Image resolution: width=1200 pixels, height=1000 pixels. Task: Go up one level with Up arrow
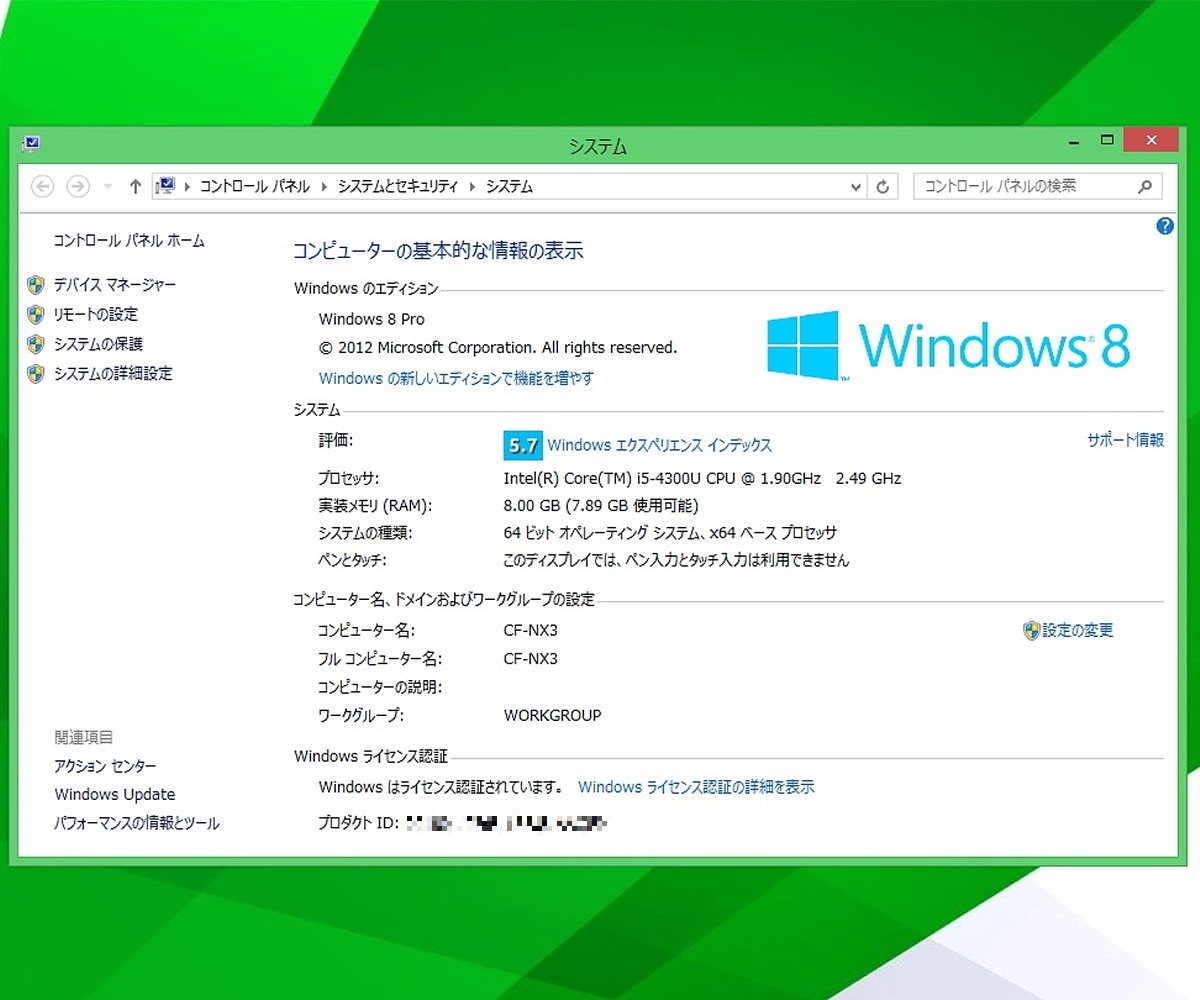(135, 187)
